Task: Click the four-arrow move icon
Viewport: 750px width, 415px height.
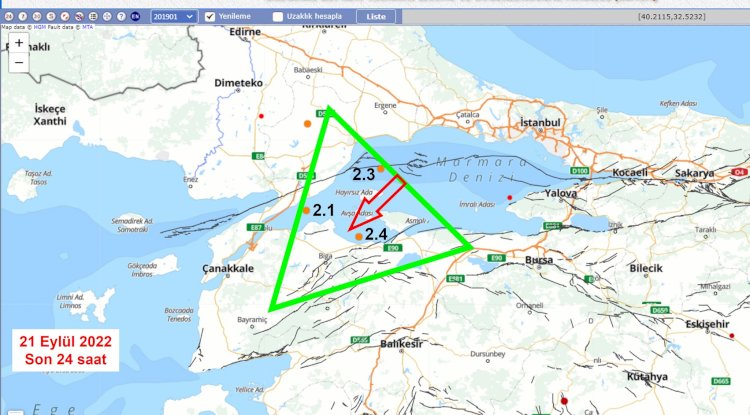Action: click(x=107, y=16)
